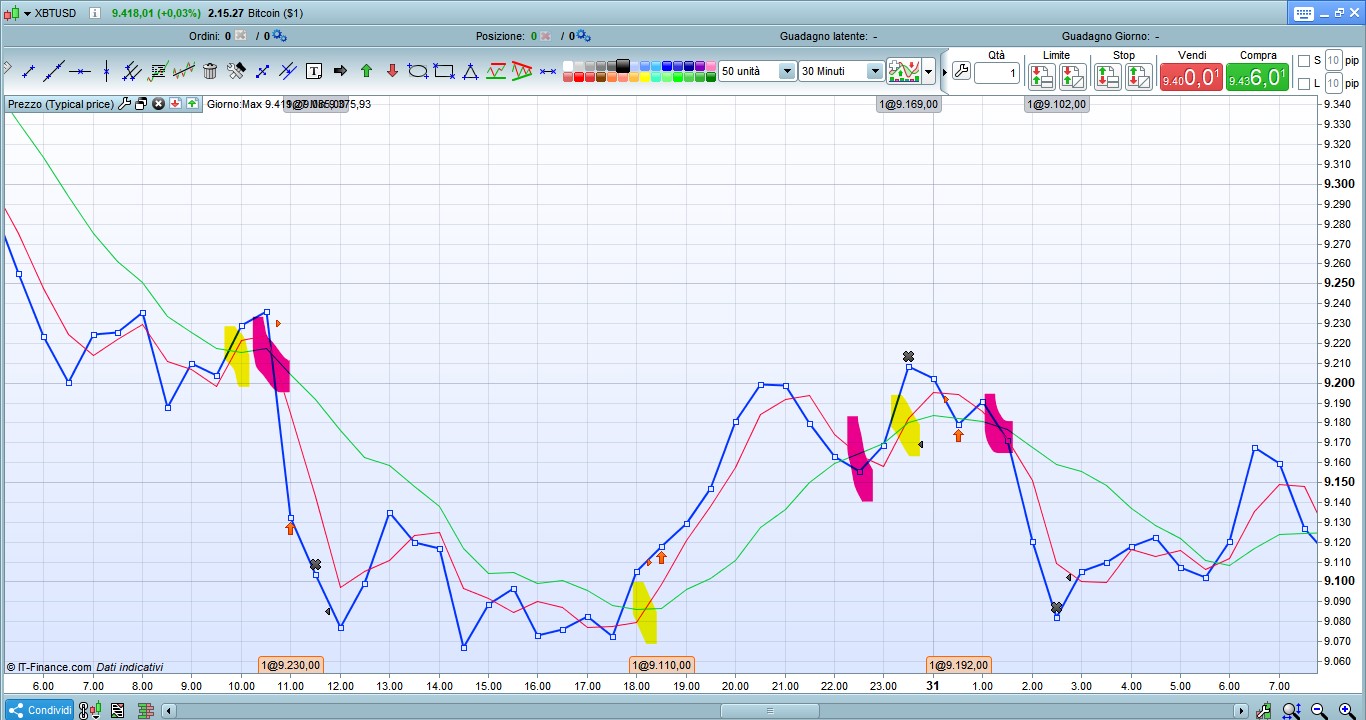This screenshot has width=1366, height=720.
Task: Insert a red down arrow marker
Action: [392, 71]
